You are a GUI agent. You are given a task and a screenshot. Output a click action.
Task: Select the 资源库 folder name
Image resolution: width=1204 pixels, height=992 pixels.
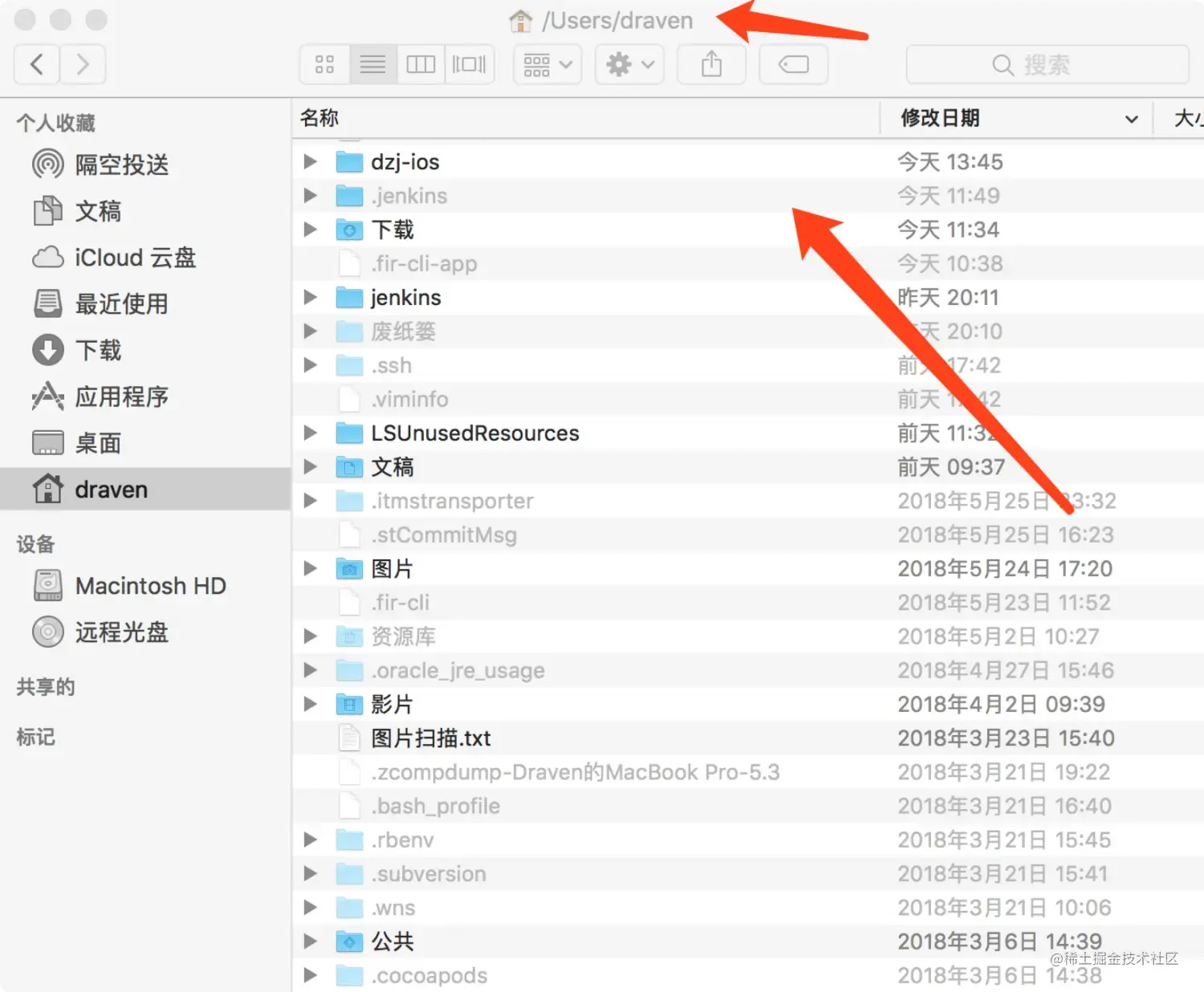tap(403, 636)
